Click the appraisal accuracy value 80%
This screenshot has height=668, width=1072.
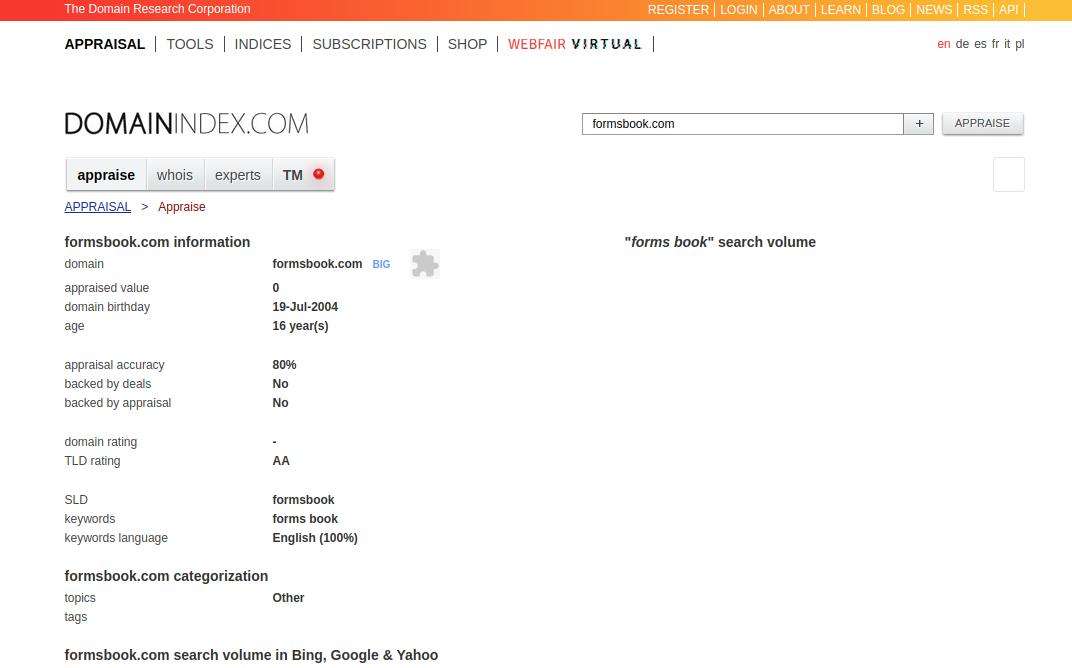tap(284, 365)
